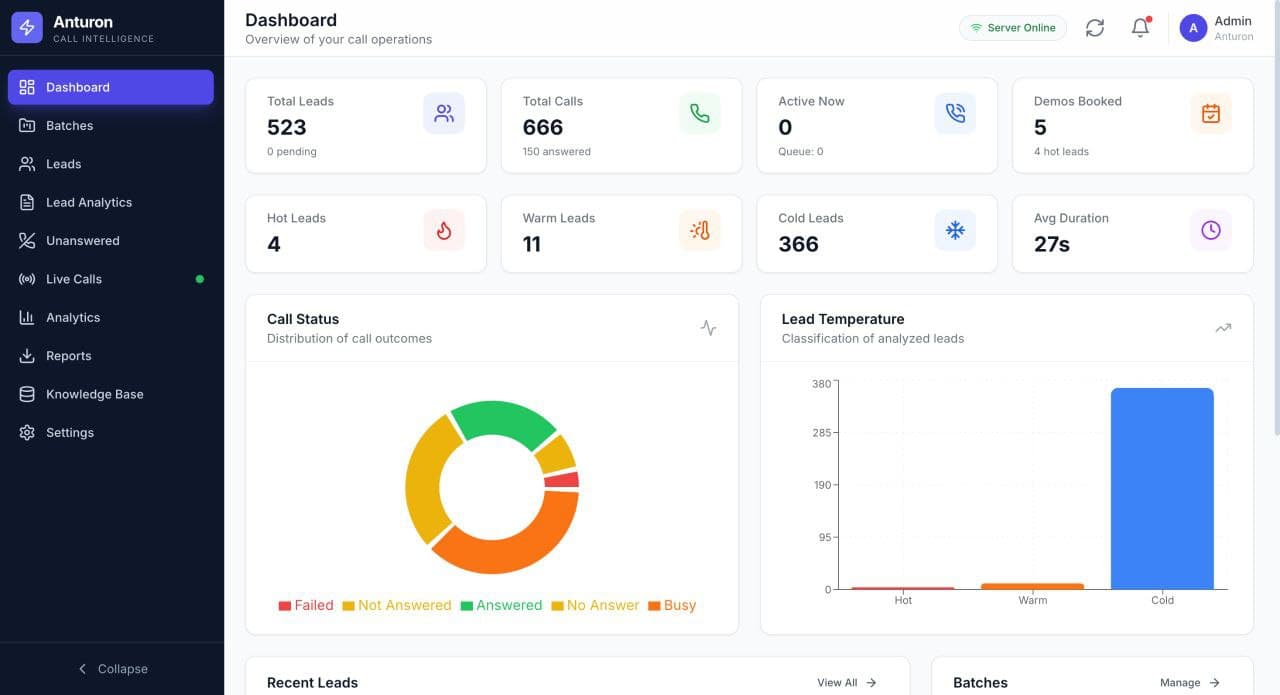
Task: Toggle the Busy legend item
Action: (672, 605)
